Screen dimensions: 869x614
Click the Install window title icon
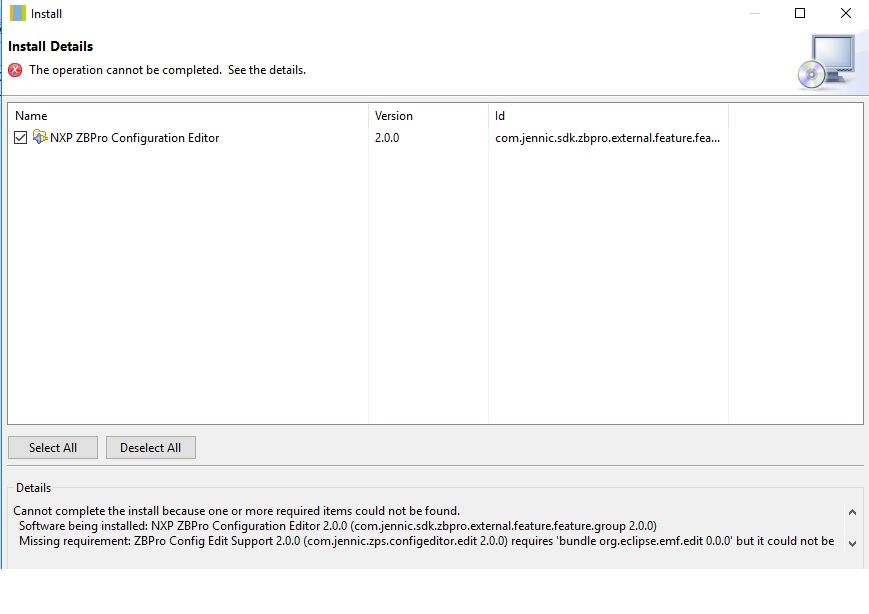click(x=18, y=13)
